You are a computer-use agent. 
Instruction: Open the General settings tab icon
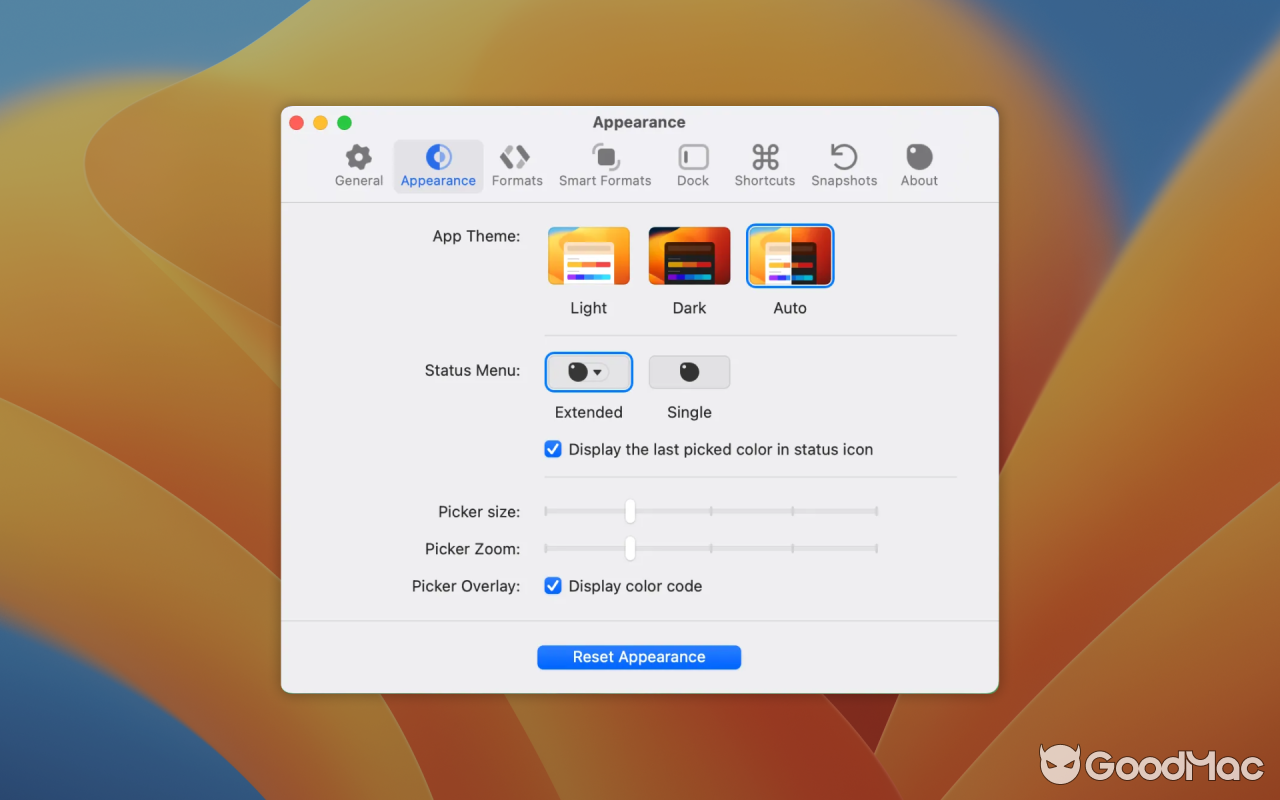point(359,156)
